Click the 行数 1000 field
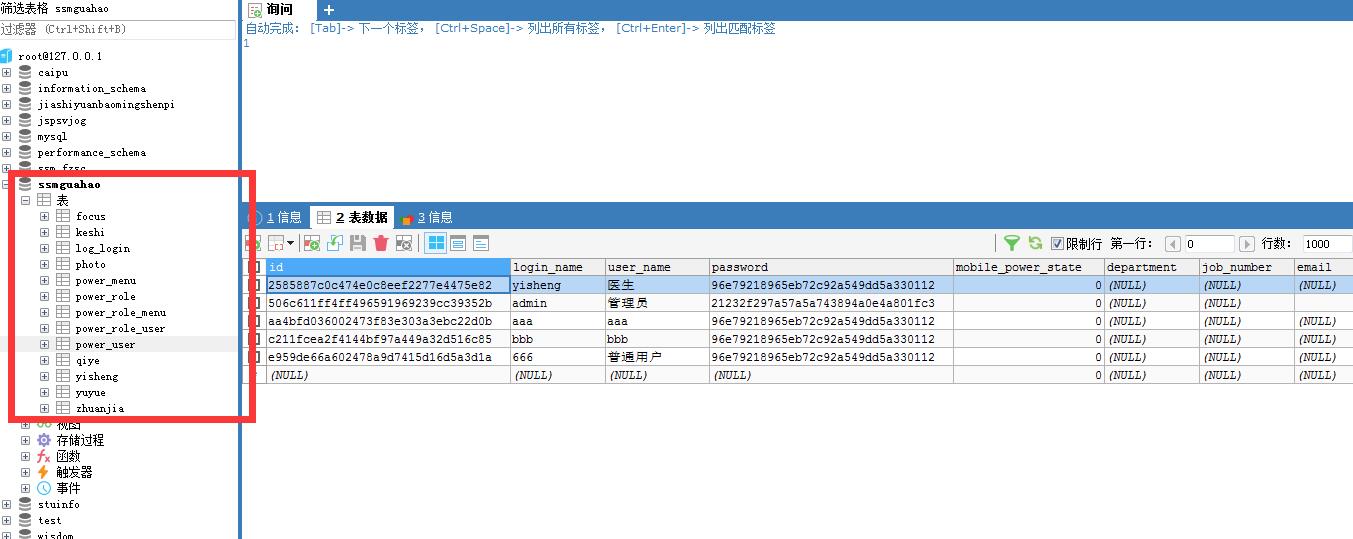Viewport: 1353px width, 539px height. [x=1327, y=244]
